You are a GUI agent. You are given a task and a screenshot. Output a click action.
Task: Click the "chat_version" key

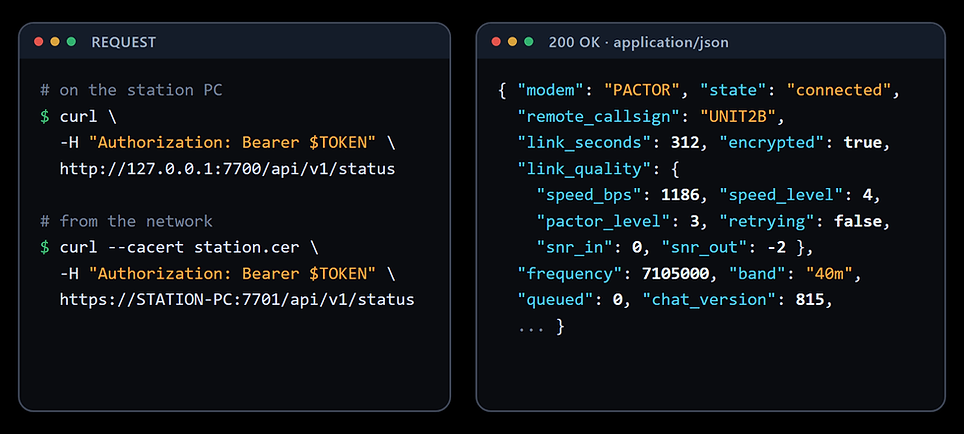pyautogui.click(x=708, y=300)
